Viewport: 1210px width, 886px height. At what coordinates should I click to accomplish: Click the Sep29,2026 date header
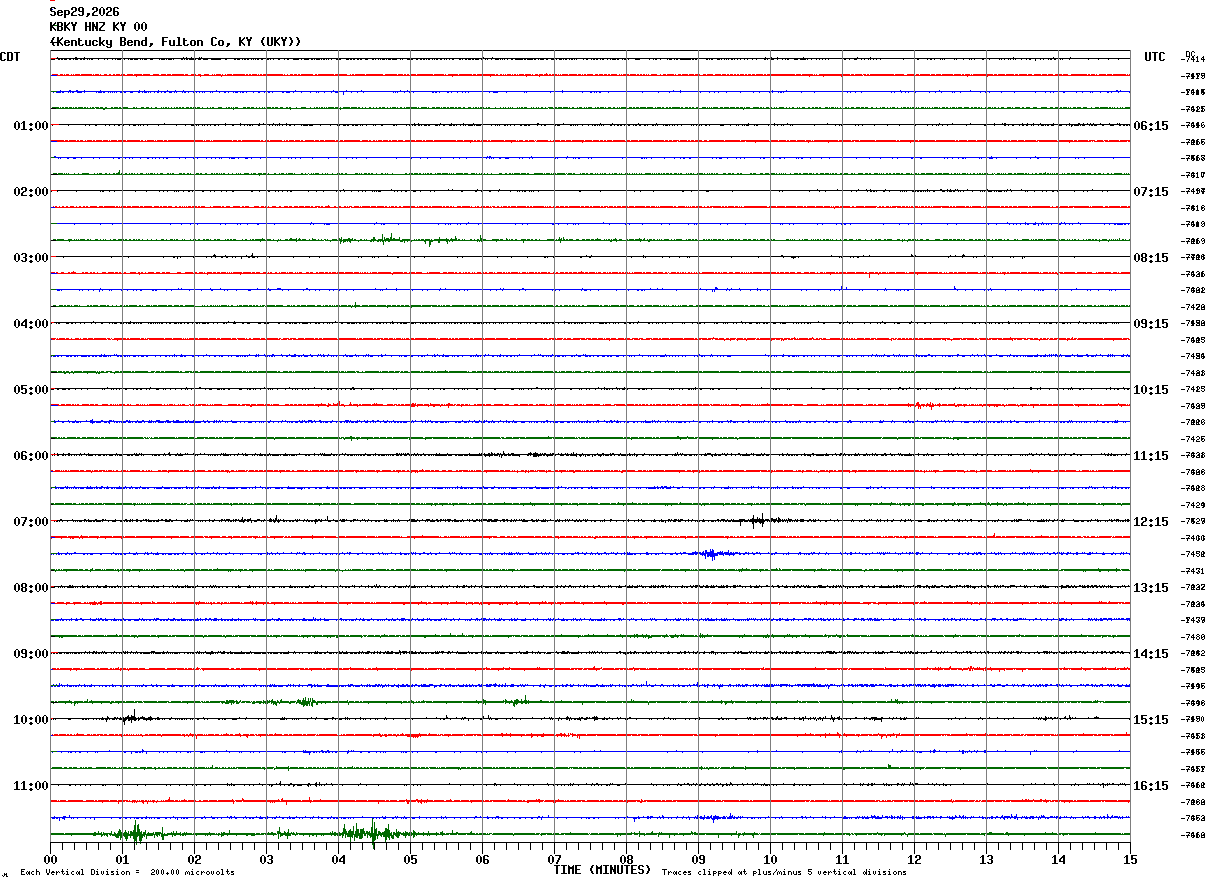[84, 12]
